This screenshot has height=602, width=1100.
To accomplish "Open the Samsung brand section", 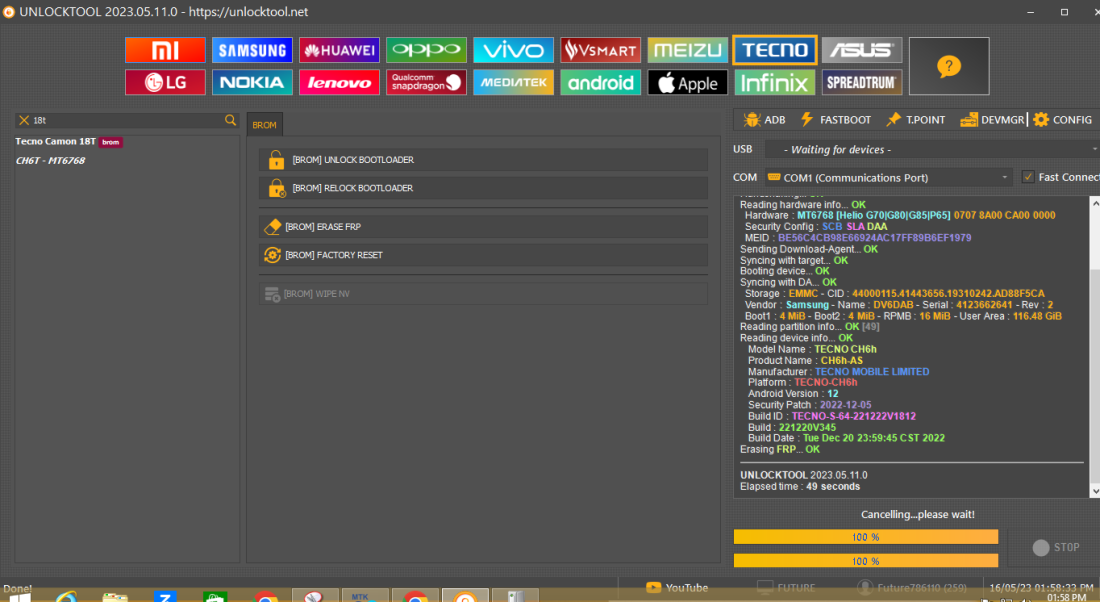I will [x=252, y=50].
